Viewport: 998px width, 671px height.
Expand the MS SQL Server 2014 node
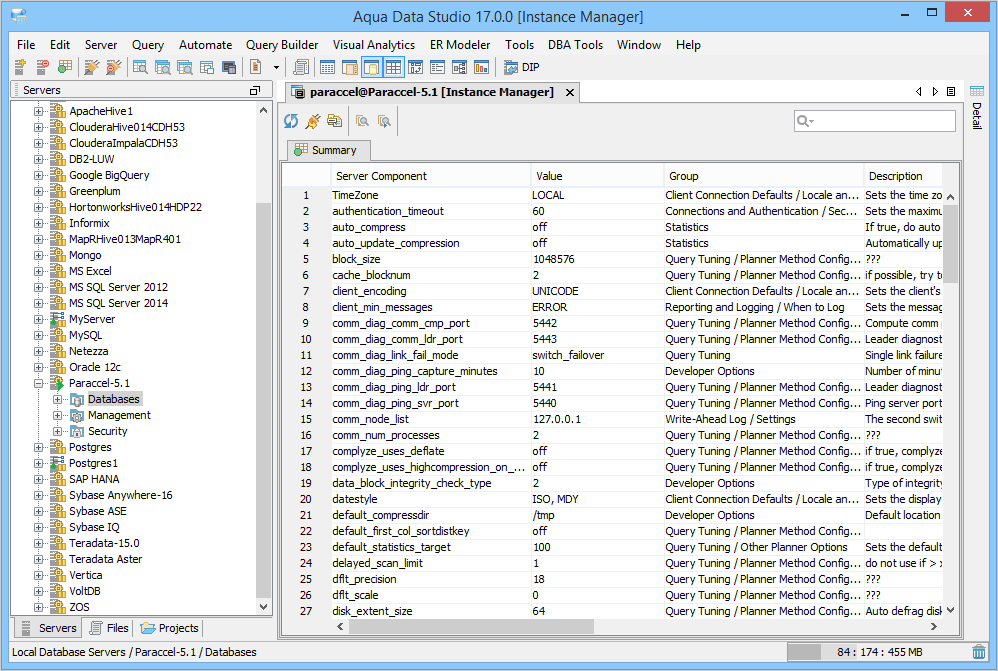(x=38, y=304)
